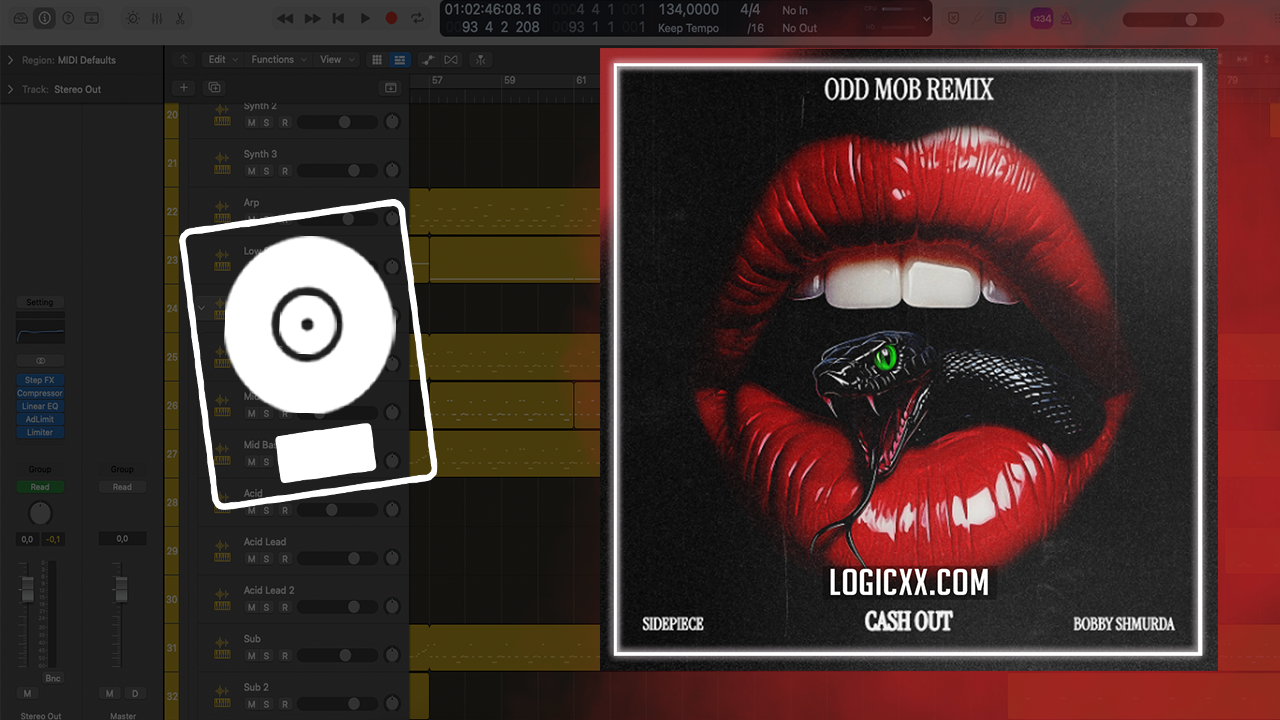Enable the count-in 1234 button
Image resolution: width=1280 pixels, height=720 pixels.
pyautogui.click(x=1041, y=18)
